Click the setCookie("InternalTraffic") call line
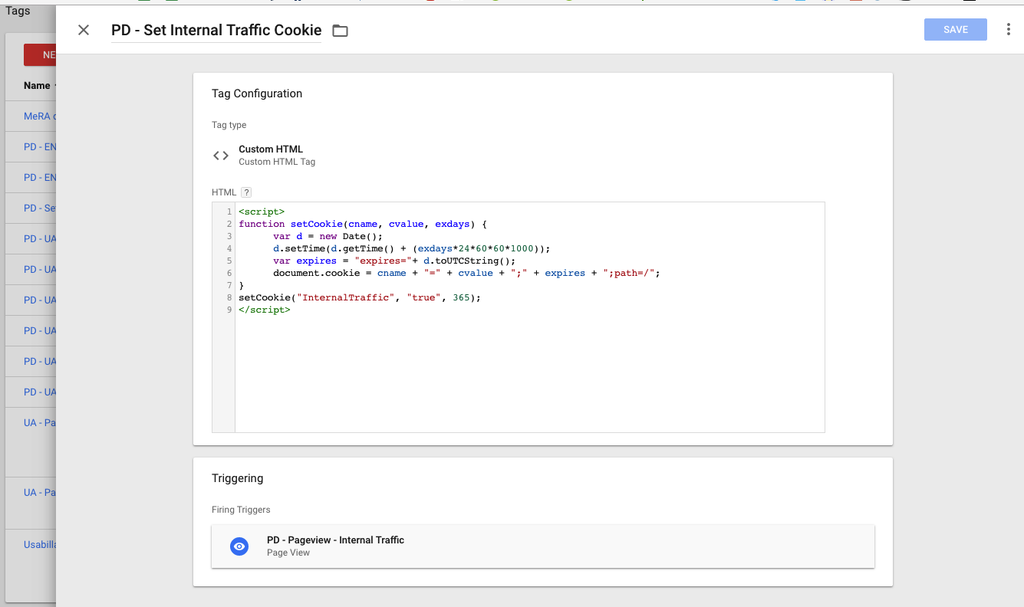This screenshot has height=607, width=1024. 359,298
